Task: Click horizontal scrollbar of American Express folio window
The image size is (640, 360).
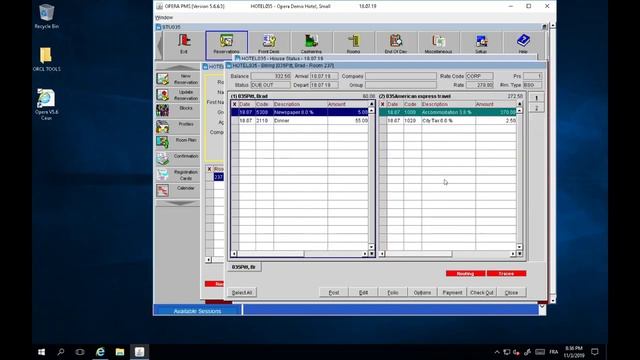Action: [447, 254]
